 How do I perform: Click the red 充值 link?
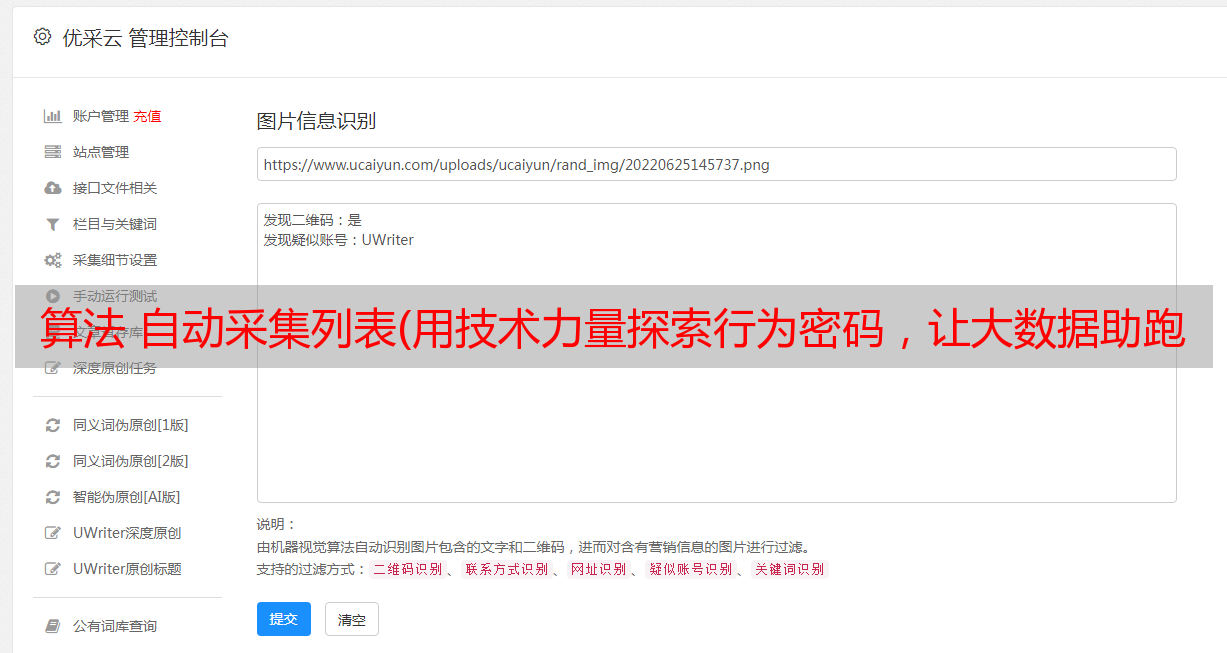(x=147, y=116)
